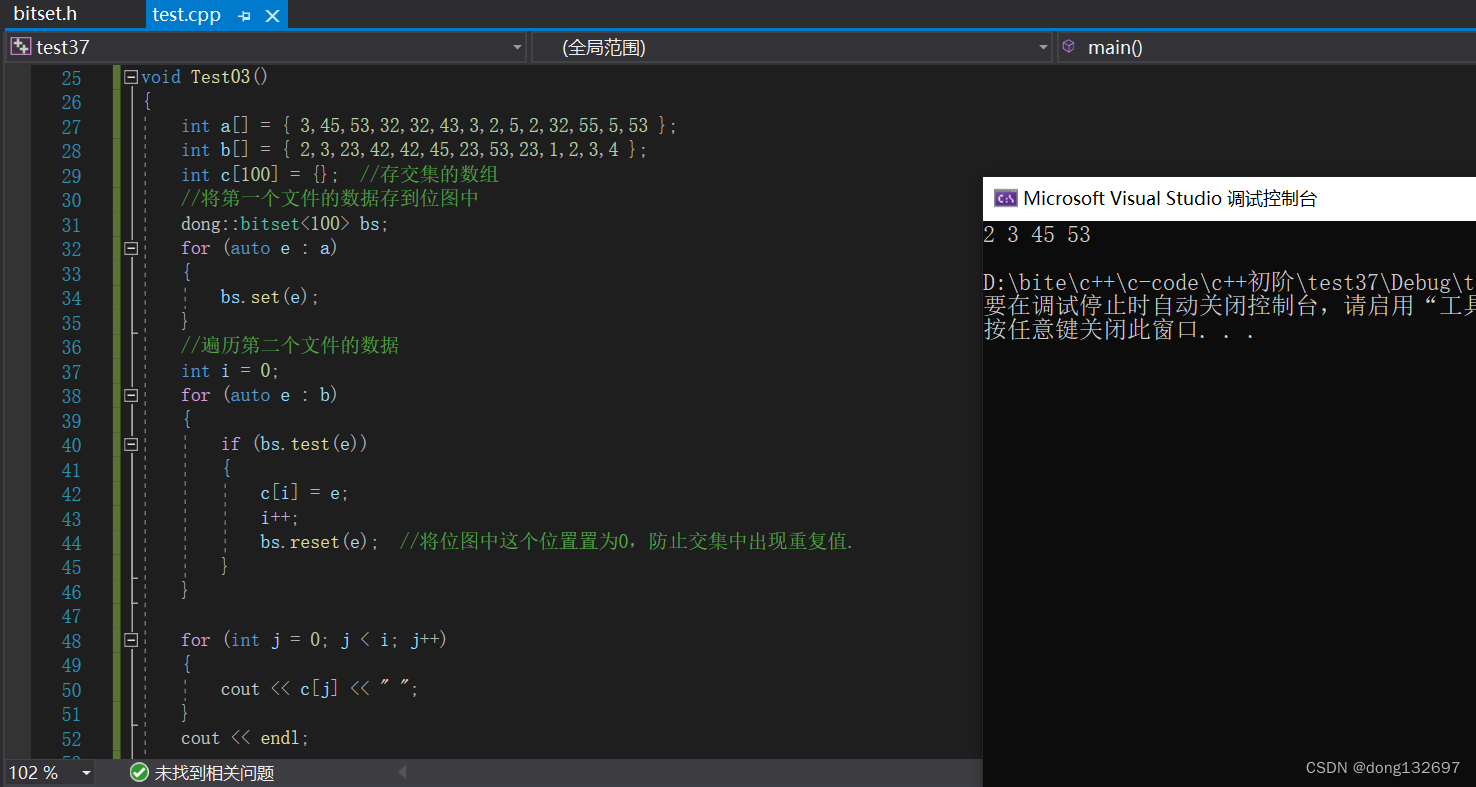Click the "bs.set(e);" statement
Viewport: 1476px width, 787px height.
coord(270,297)
